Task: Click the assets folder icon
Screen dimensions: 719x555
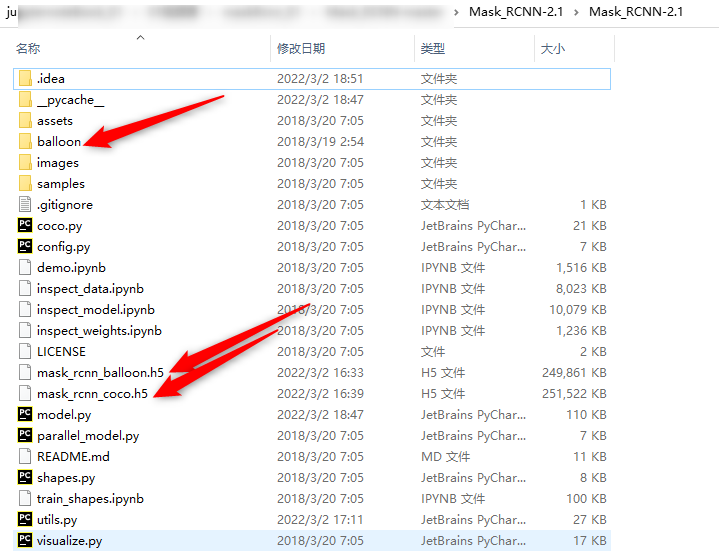Action: (25, 121)
